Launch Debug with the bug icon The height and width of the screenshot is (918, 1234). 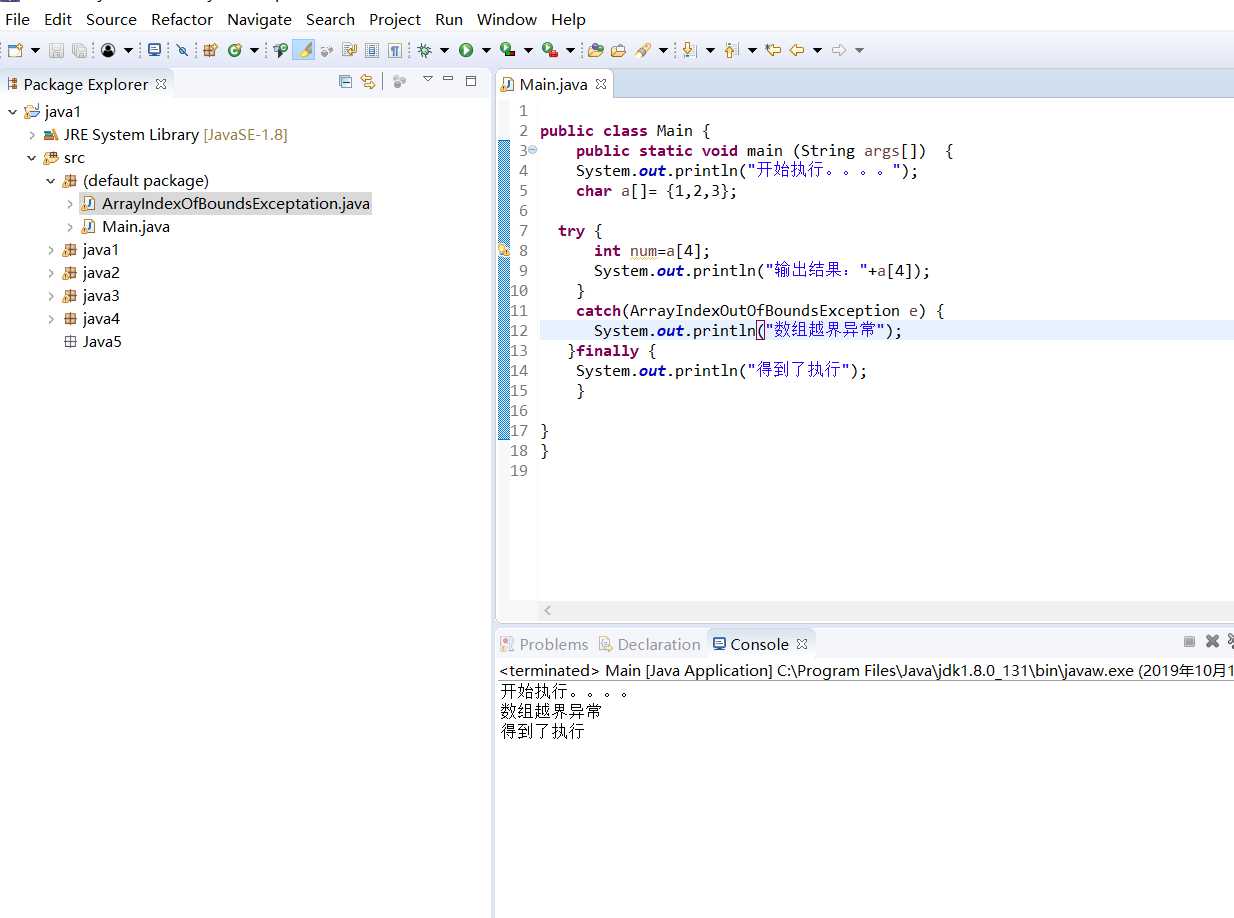point(424,50)
